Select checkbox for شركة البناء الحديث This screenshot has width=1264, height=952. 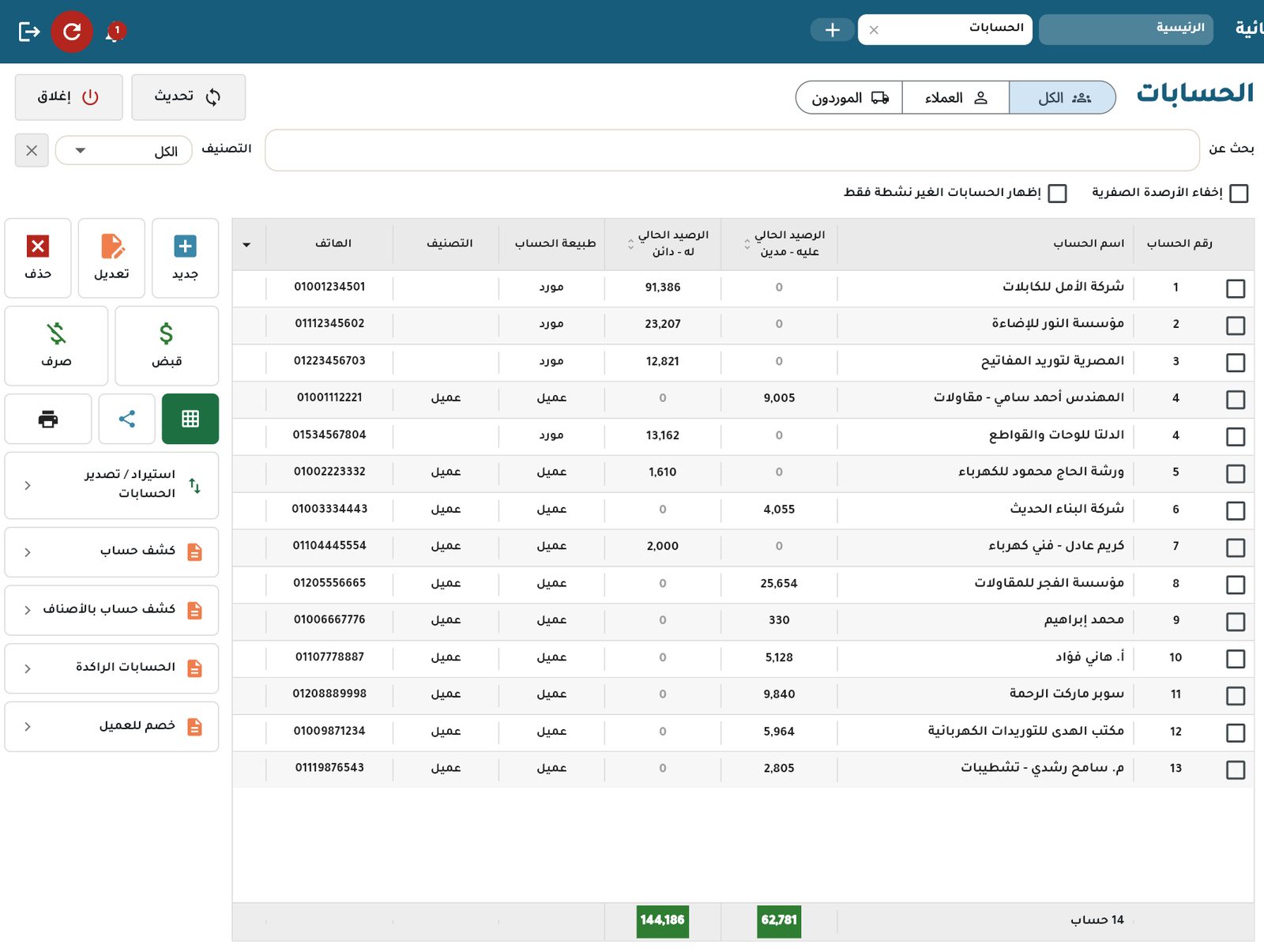pos(1236,511)
